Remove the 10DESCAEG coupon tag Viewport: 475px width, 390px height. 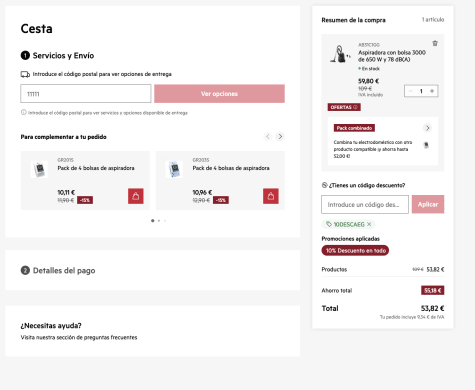369,224
